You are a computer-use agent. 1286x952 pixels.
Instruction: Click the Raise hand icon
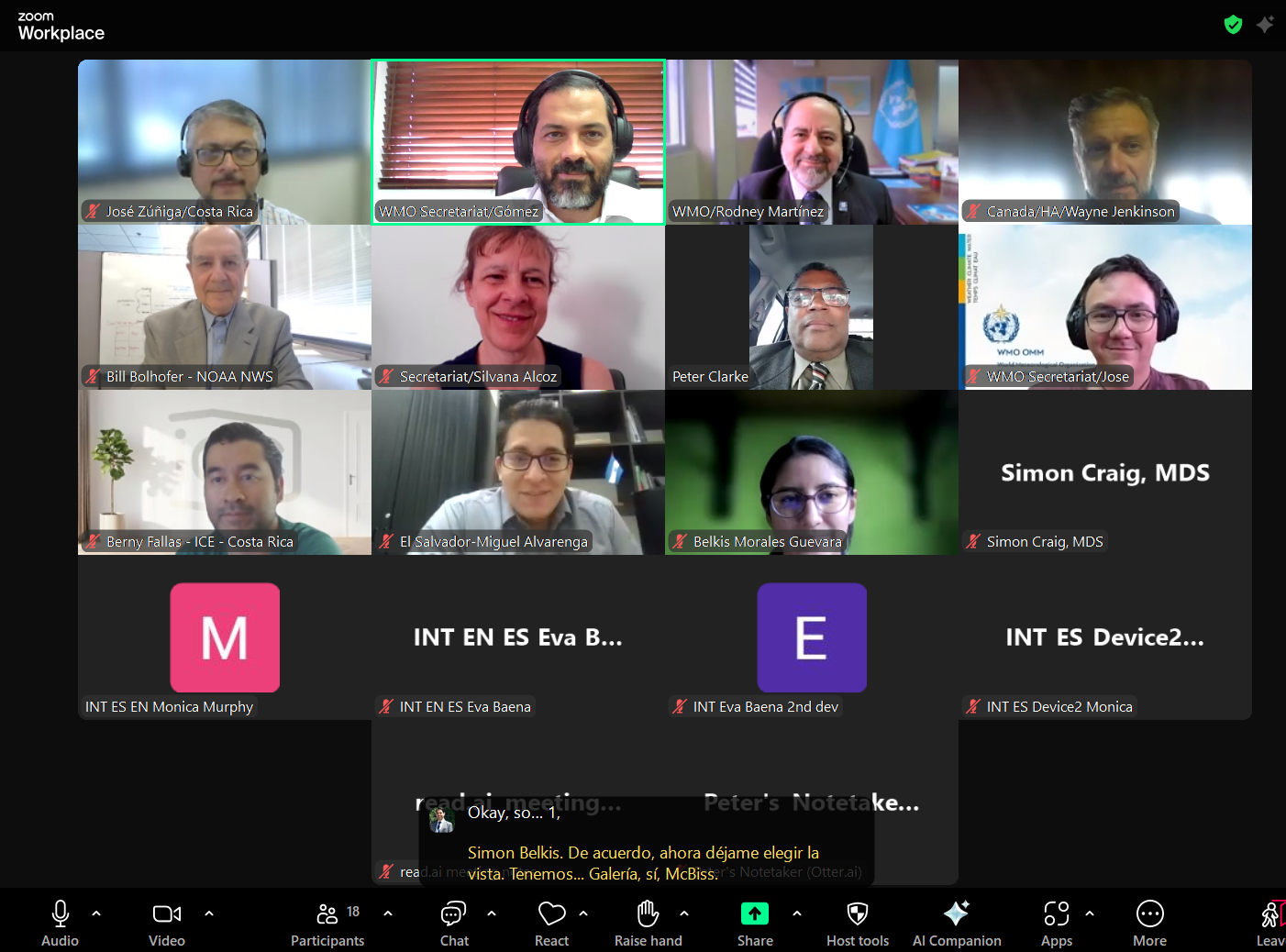coord(649,913)
